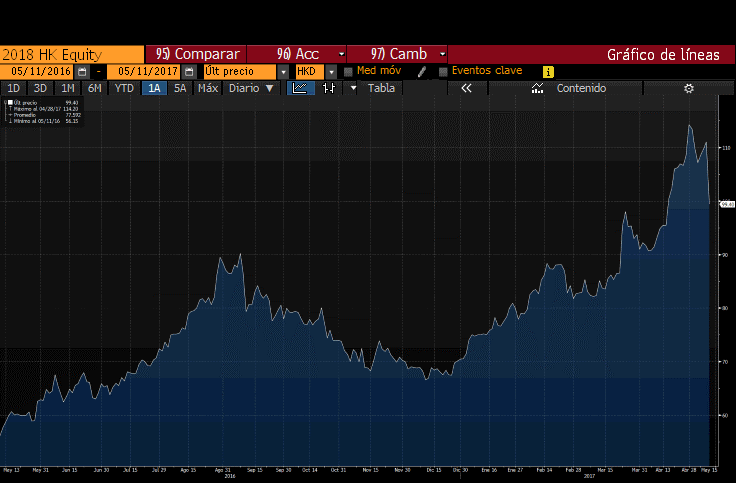The height and width of the screenshot is (483, 736).
Task: Select the 3D range tab
Action: click(40, 88)
